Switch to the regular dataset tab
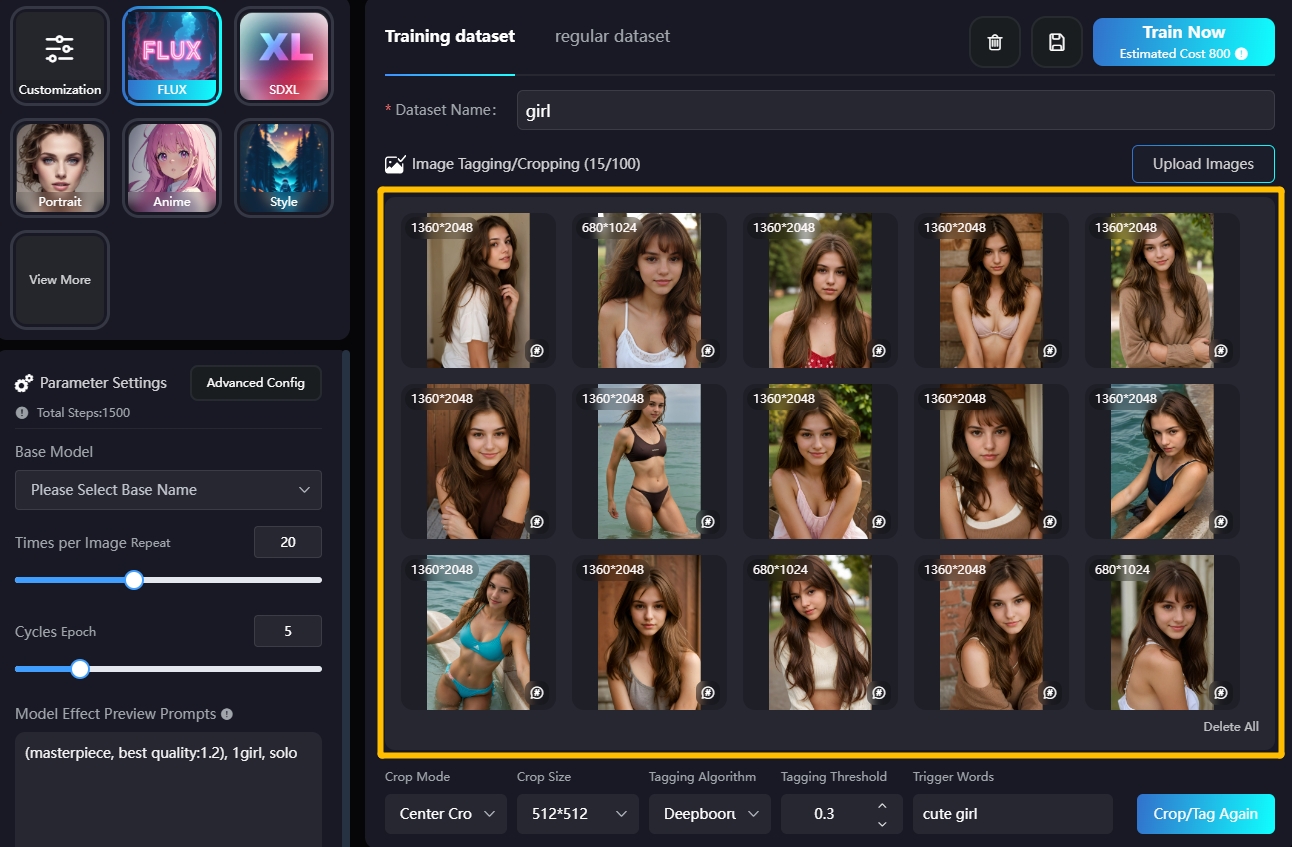The height and width of the screenshot is (847, 1292). pyautogui.click(x=612, y=36)
